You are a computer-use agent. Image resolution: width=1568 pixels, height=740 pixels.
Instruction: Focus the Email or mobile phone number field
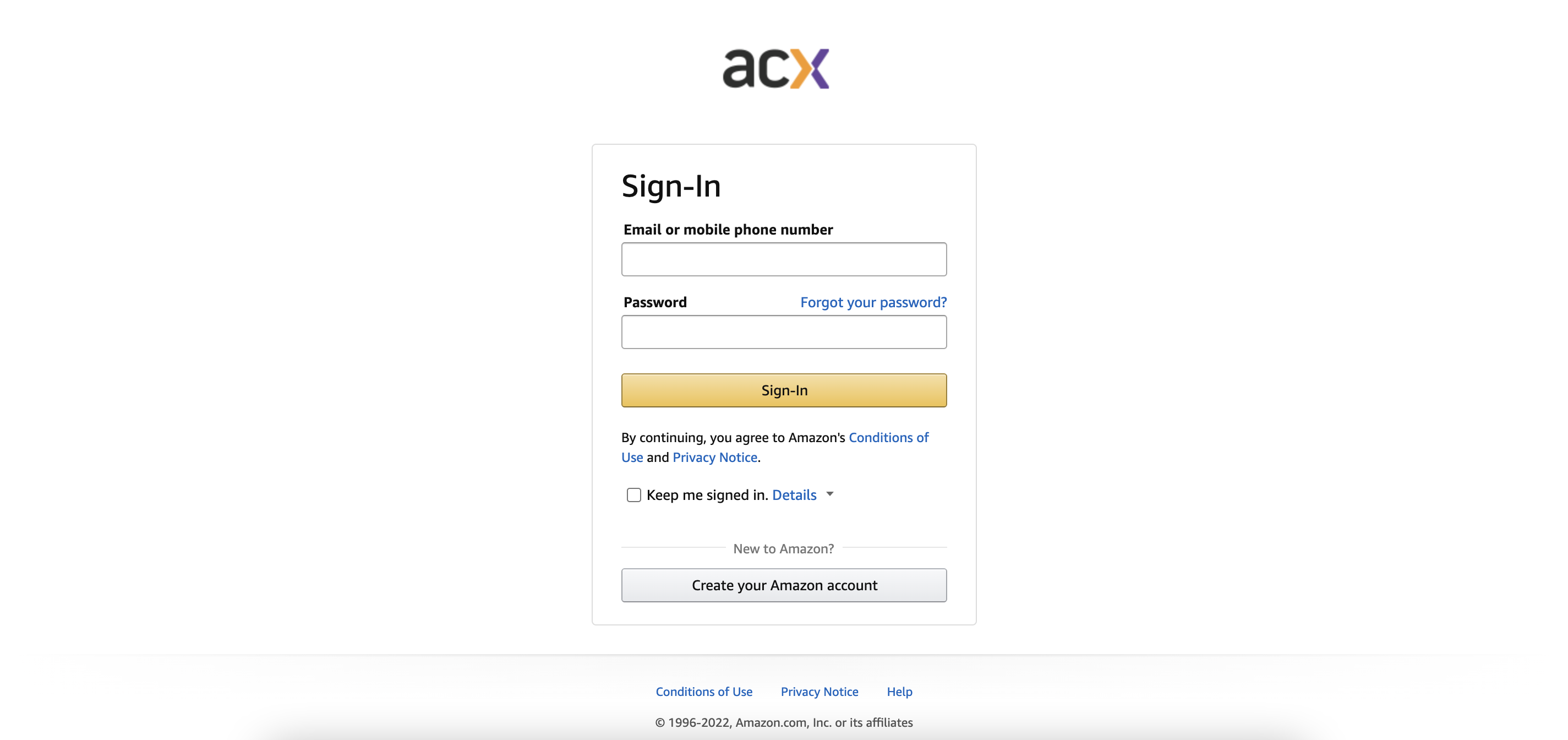(x=784, y=259)
